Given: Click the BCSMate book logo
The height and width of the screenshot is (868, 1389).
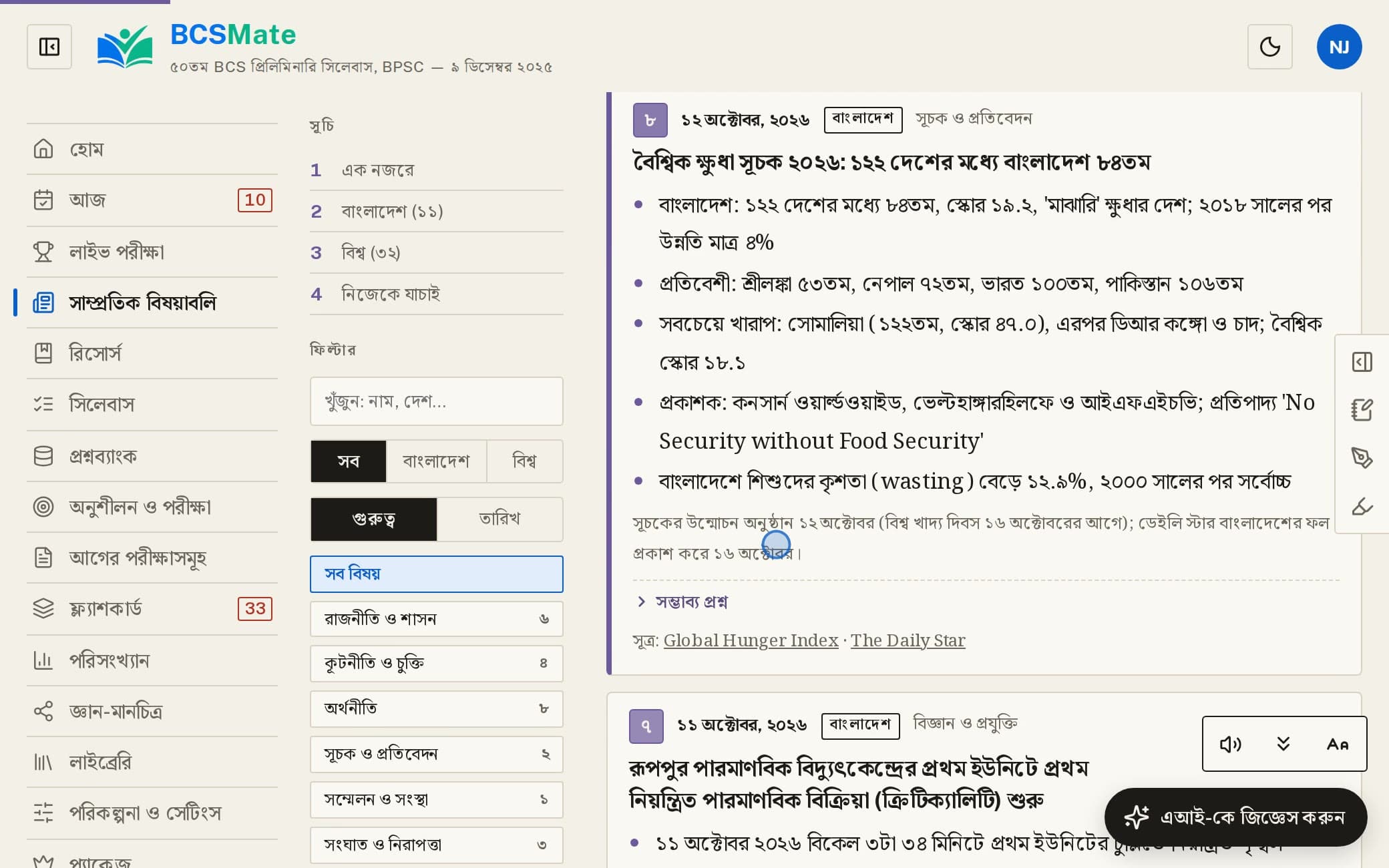Looking at the screenshot, I should [125, 47].
